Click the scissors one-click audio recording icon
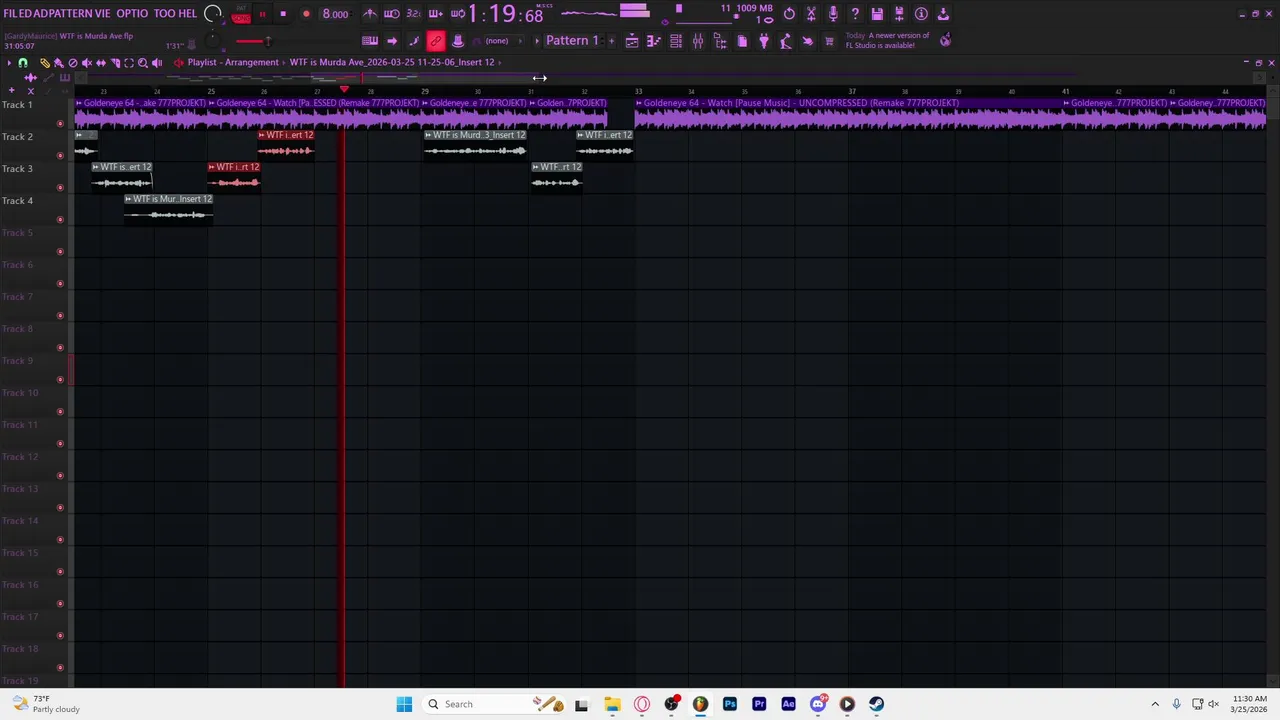1280x720 pixels. (811, 14)
